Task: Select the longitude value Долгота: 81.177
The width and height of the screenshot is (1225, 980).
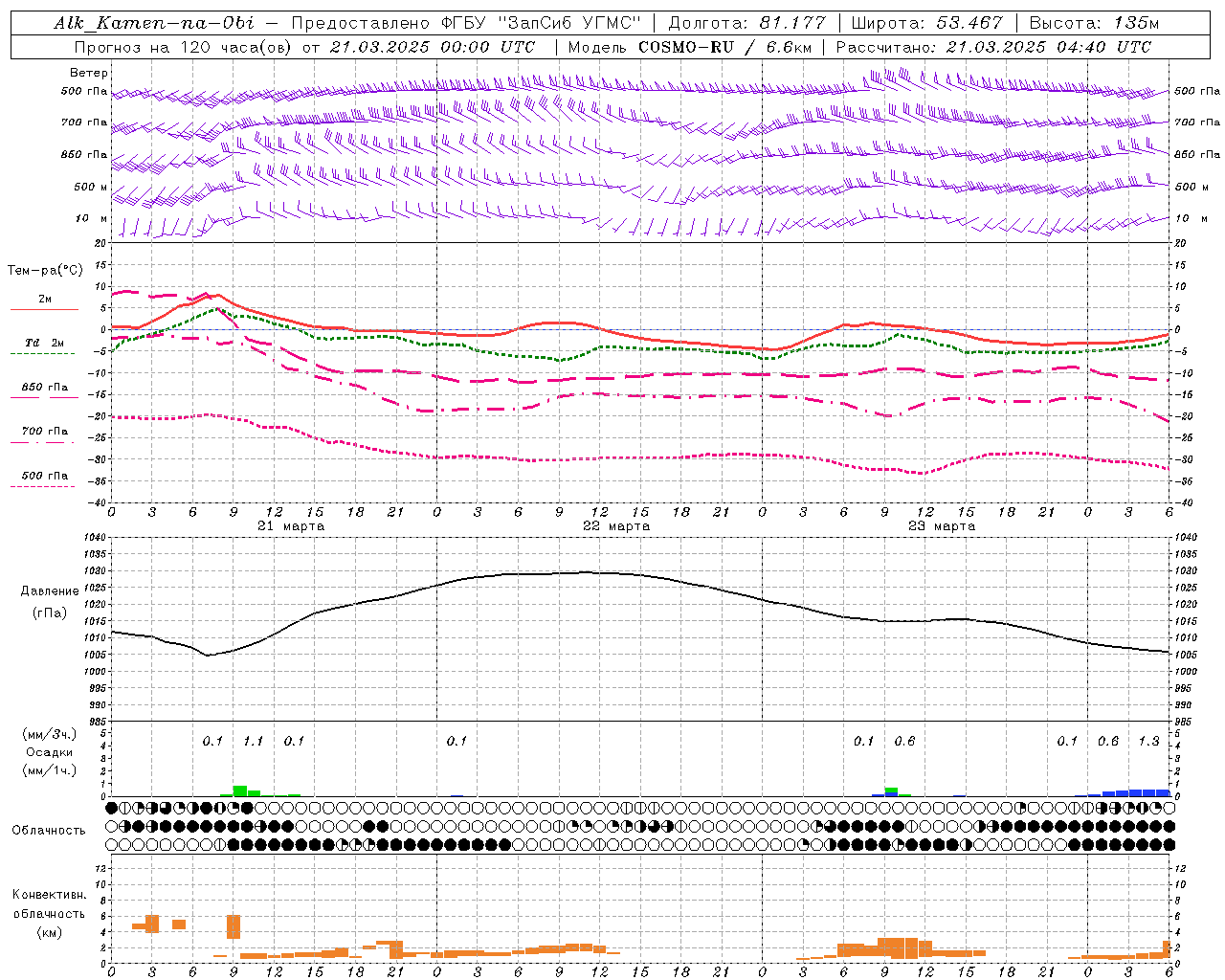Action: click(x=746, y=23)
